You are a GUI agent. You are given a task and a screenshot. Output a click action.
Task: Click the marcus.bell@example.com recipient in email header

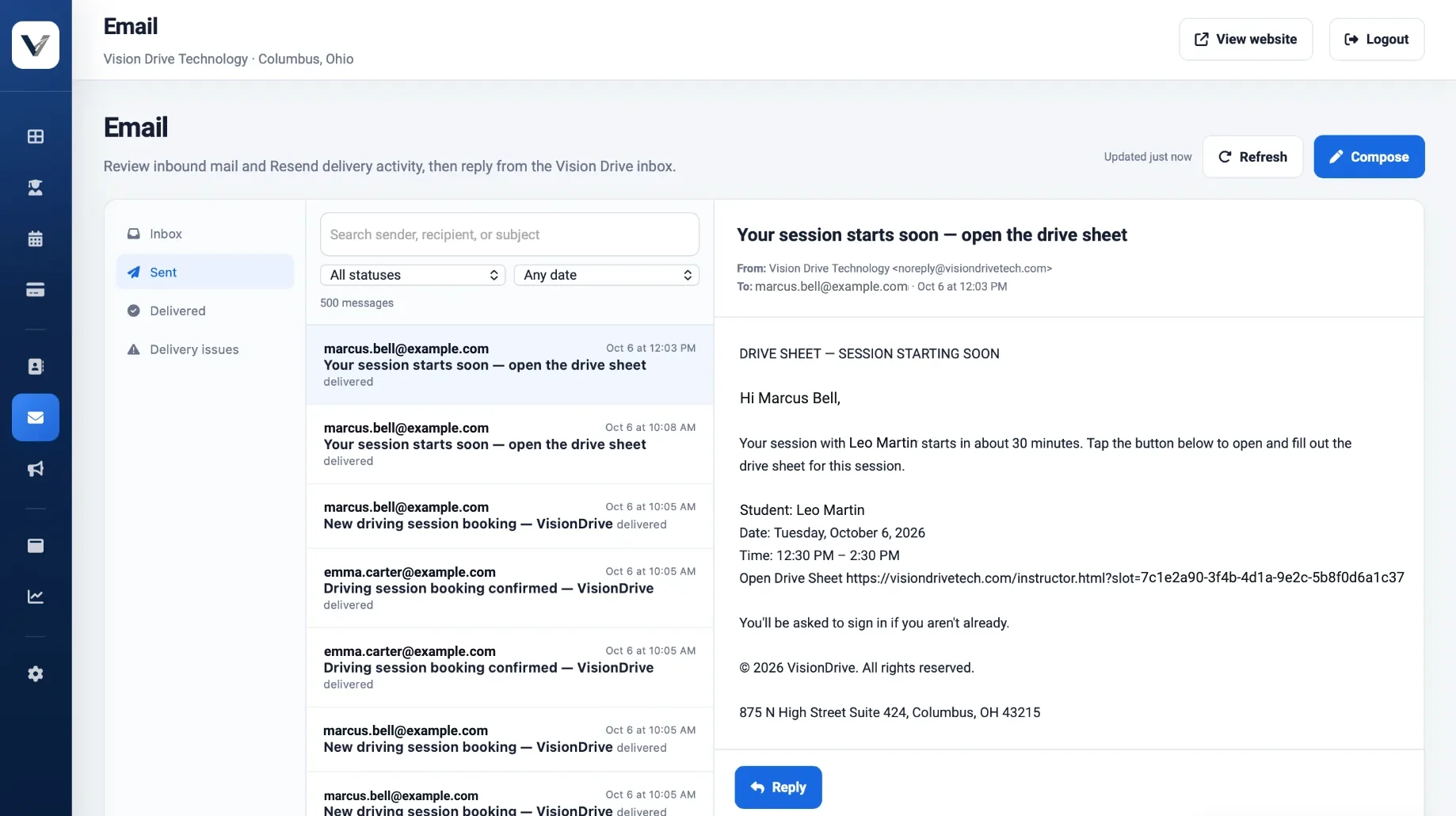coord(831,287)
